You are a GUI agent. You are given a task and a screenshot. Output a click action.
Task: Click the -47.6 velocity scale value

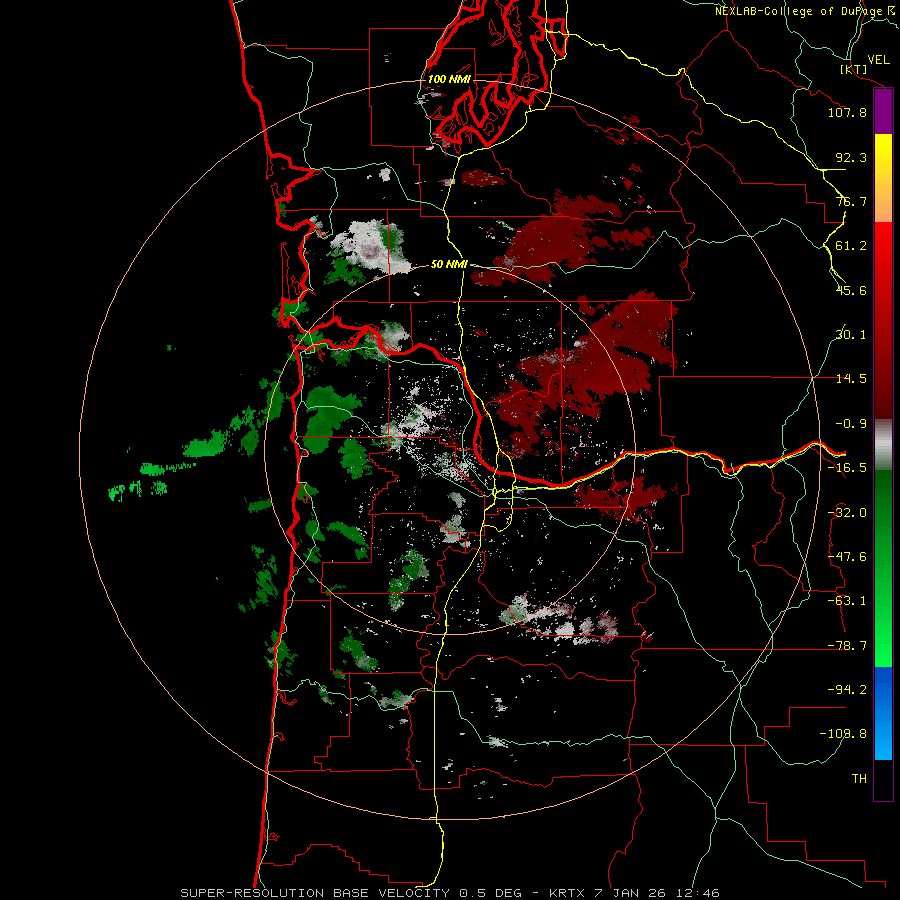[x=847, y=557]
